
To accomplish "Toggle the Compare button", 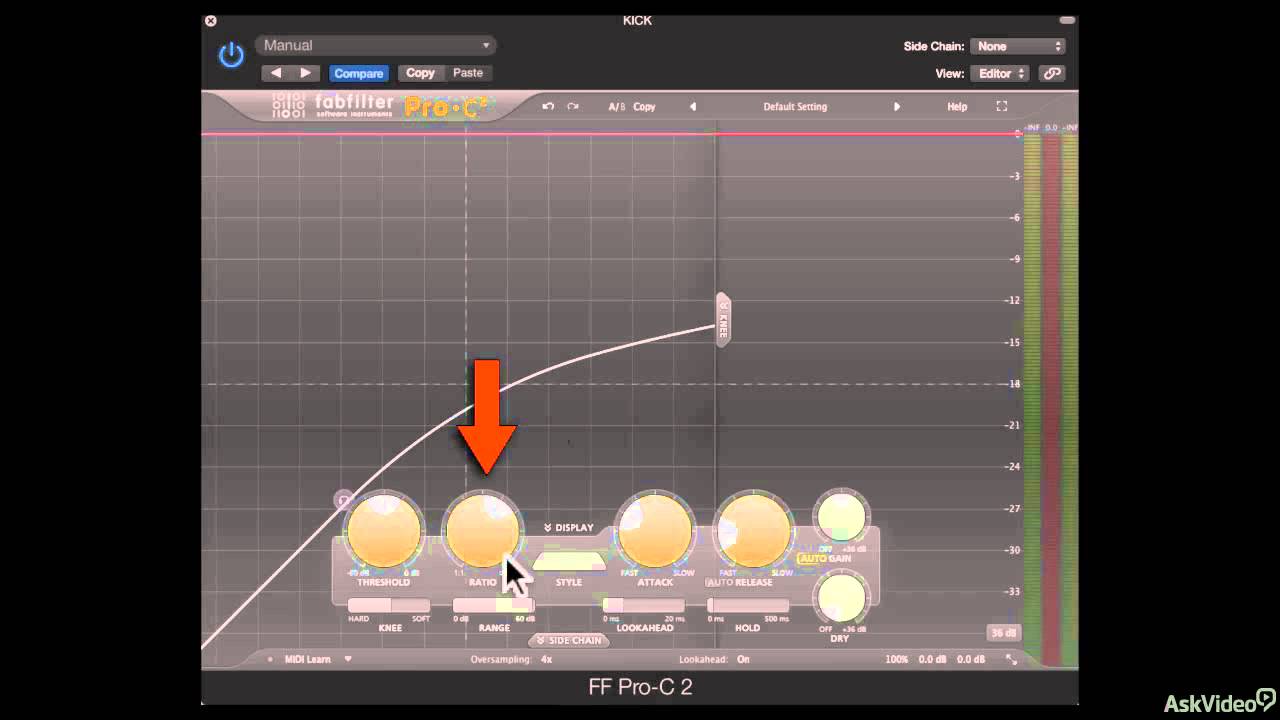I will point(358,73).
